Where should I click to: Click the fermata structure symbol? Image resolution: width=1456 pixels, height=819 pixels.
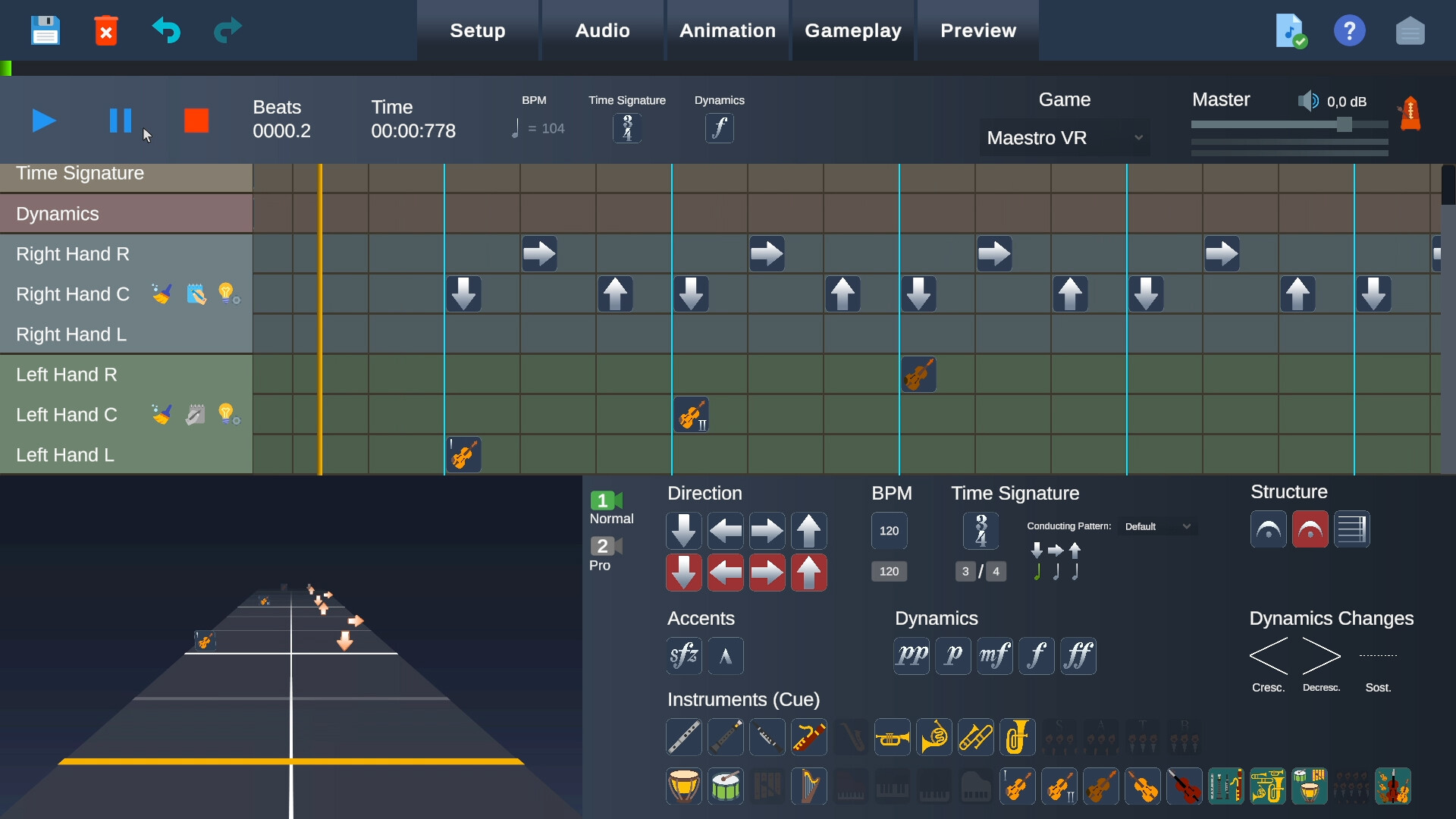coord(1268,529)
